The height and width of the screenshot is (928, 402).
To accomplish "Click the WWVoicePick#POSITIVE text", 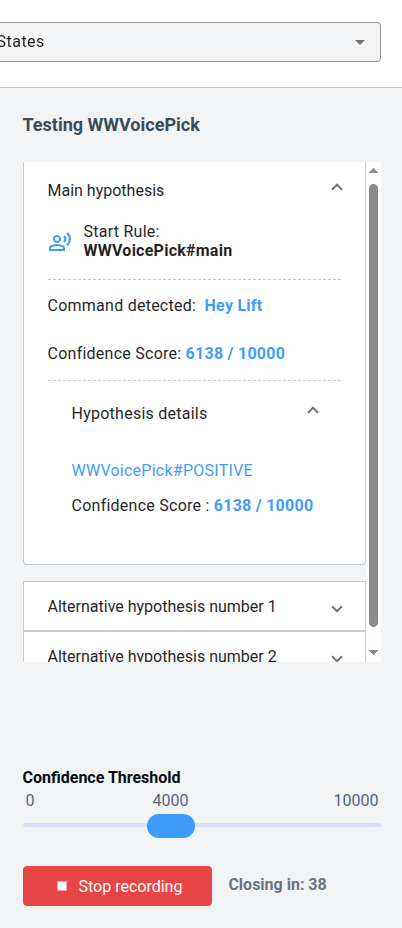I will [162, 471].
